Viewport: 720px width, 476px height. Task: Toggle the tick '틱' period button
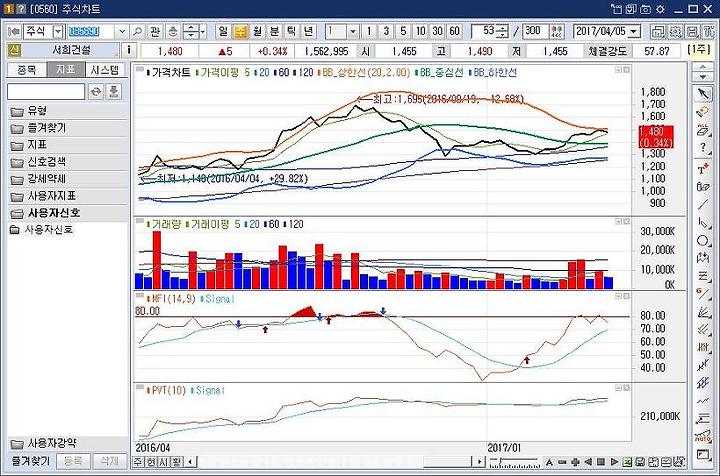tap(291, 31)
